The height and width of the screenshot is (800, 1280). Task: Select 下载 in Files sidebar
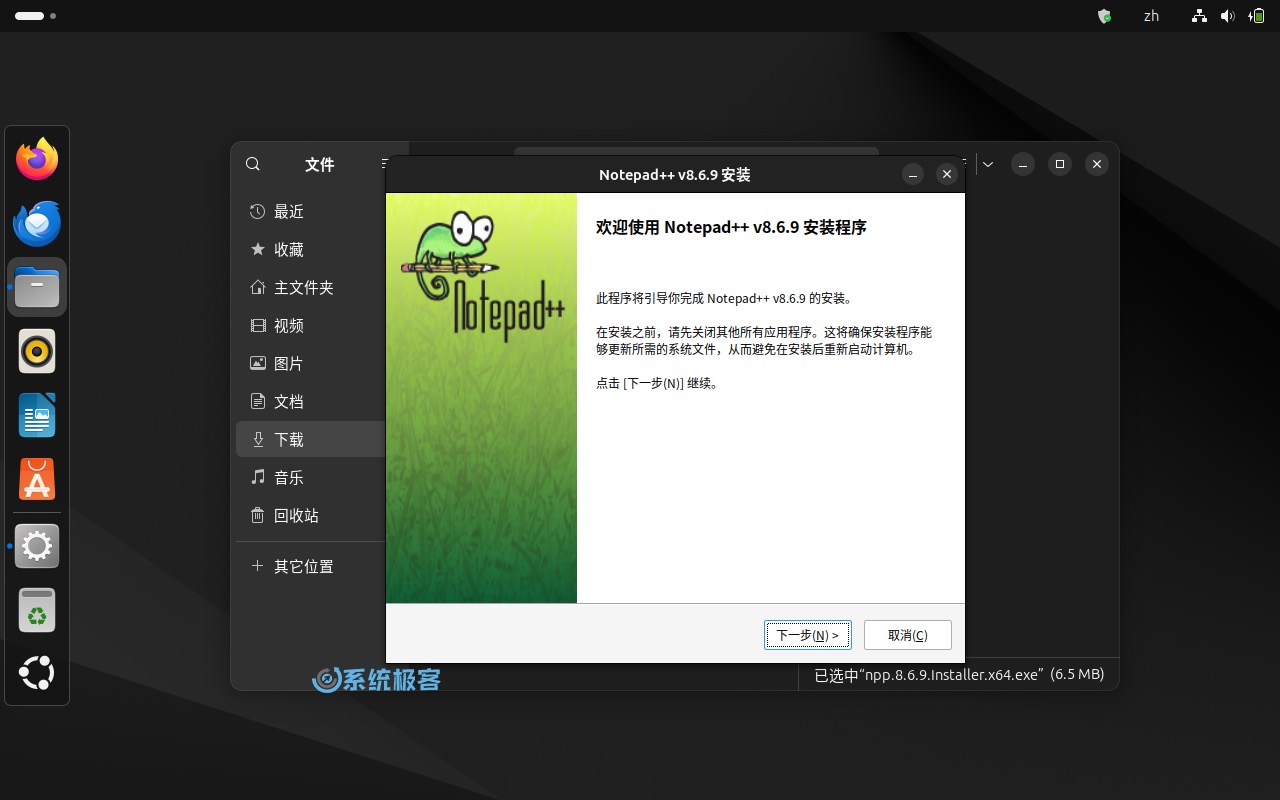pyautogui.click(x=310, y=439)
